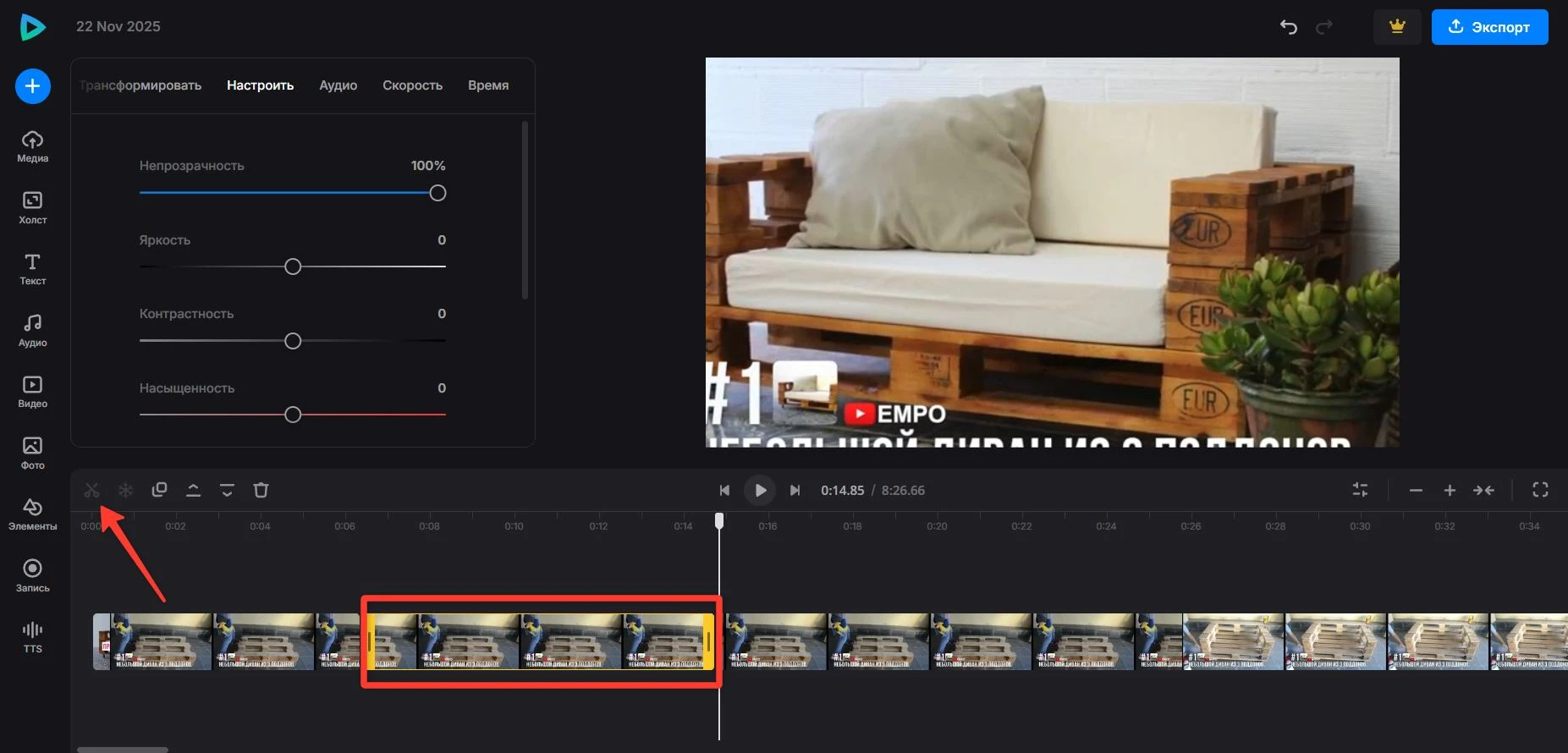This screenshot has width=1568, height=753.
Task: Open the Холст canvas settings
Action: click(32, 207)
